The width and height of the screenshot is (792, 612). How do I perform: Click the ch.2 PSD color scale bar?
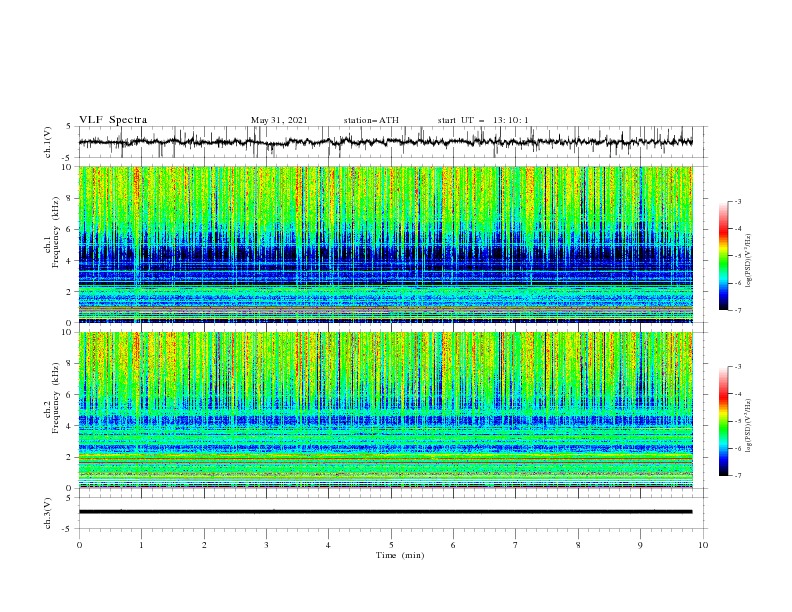pos(724,421)
